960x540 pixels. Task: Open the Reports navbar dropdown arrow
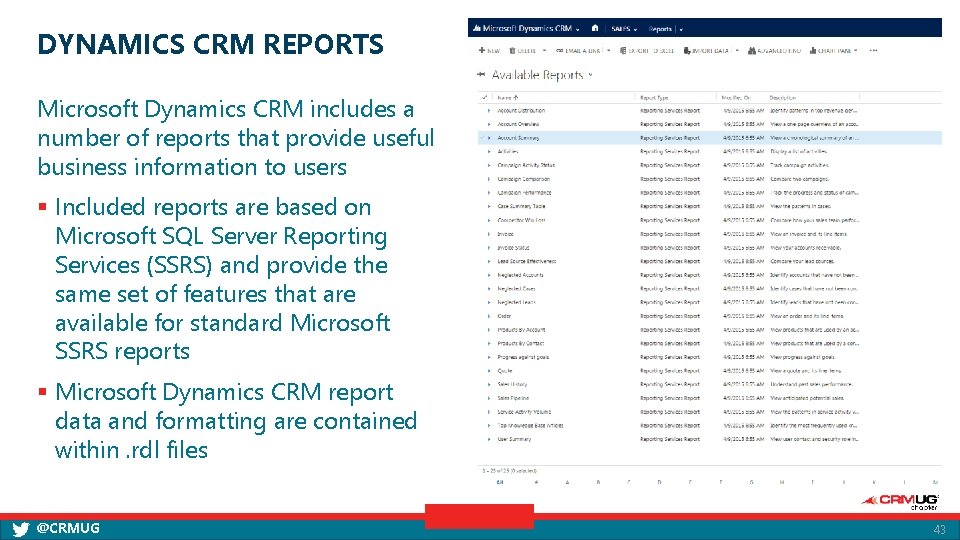681,29
